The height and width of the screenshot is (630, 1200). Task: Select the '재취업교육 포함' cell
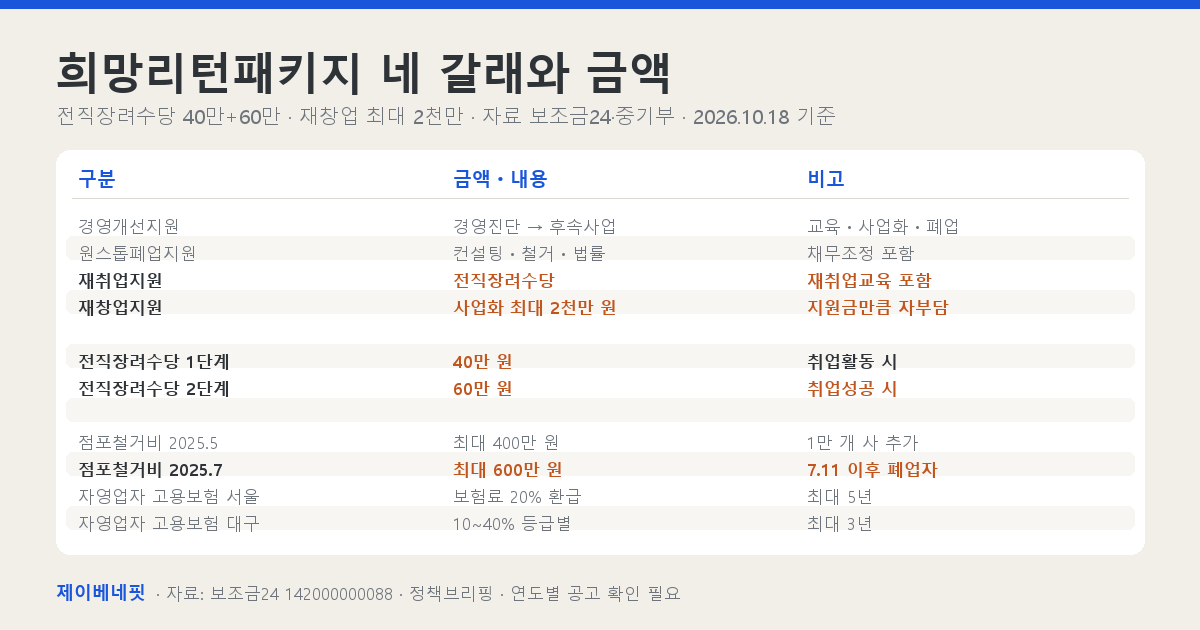[x=869, y=280]
